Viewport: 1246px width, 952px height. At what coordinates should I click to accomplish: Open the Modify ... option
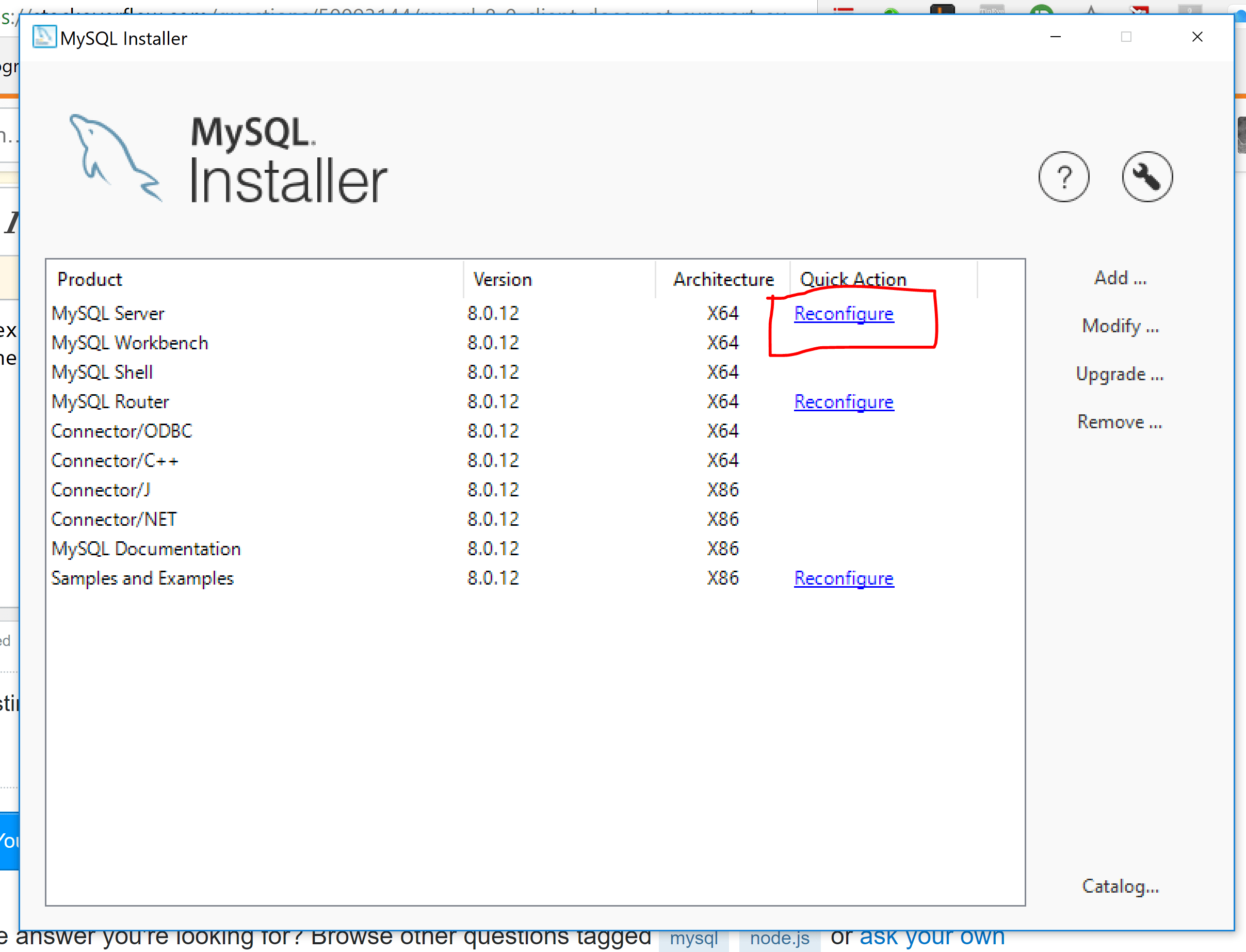[x=1120, y=327]
